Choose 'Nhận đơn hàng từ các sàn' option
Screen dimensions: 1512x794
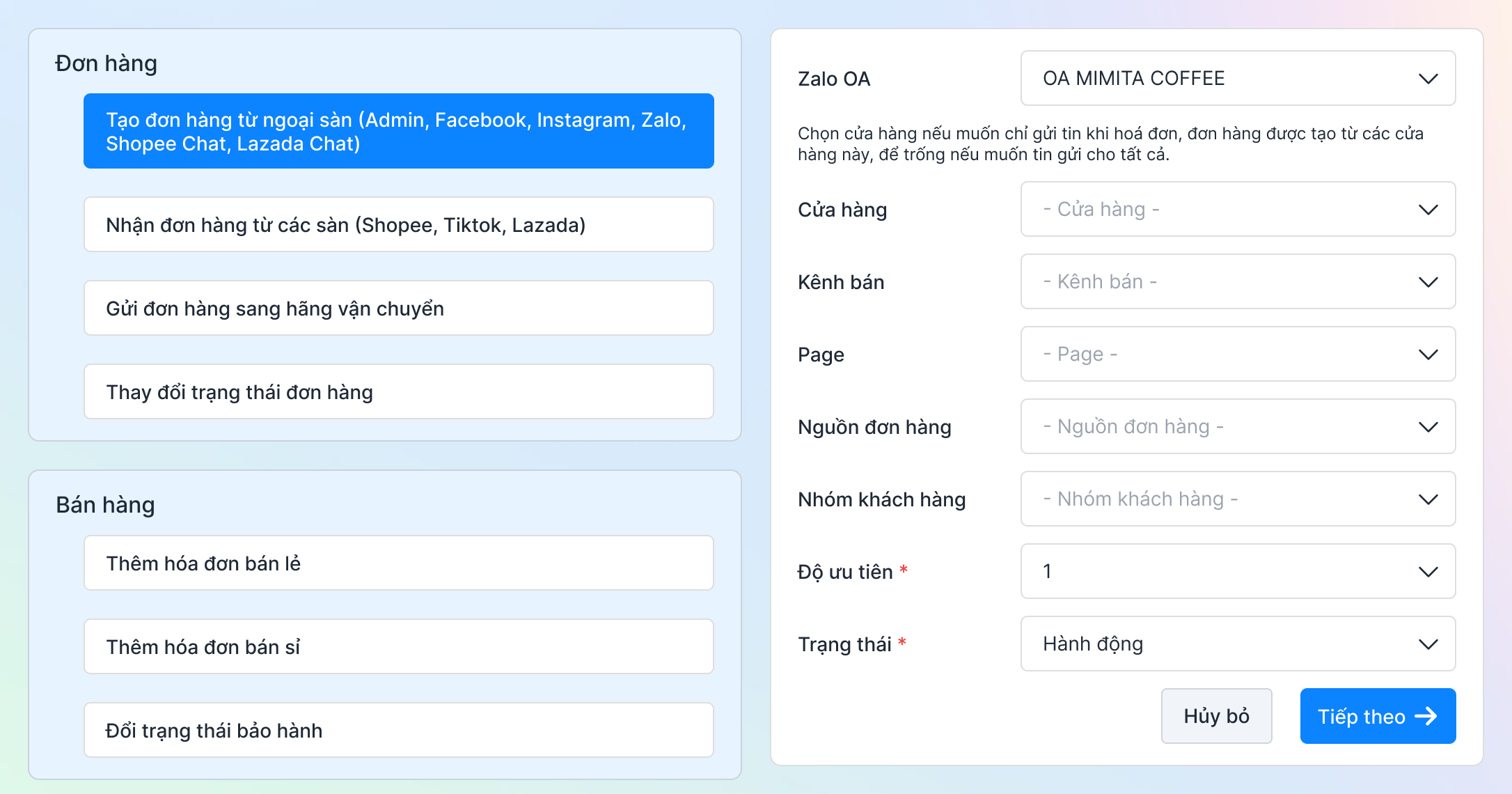click(x=398, y=225)
